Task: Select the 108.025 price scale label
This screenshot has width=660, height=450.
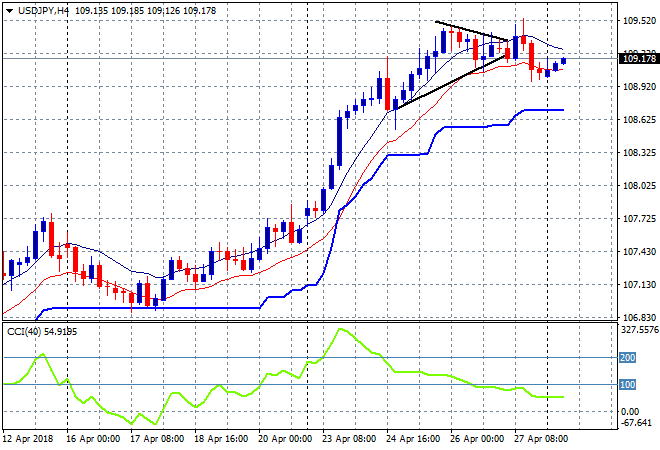Action: (x=639, y=186)
